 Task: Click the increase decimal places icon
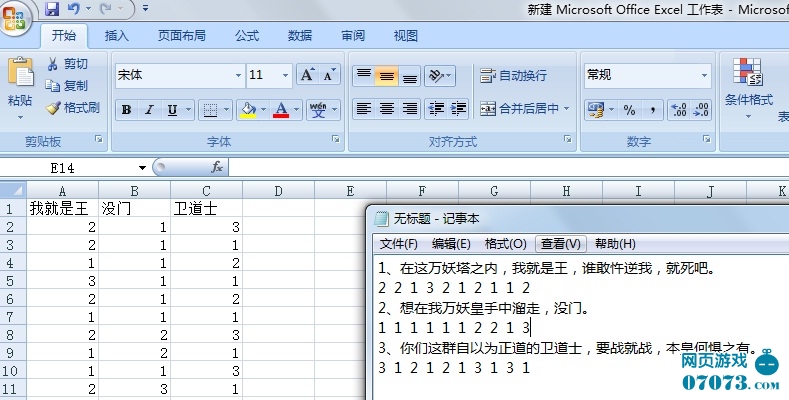point(677,109)
